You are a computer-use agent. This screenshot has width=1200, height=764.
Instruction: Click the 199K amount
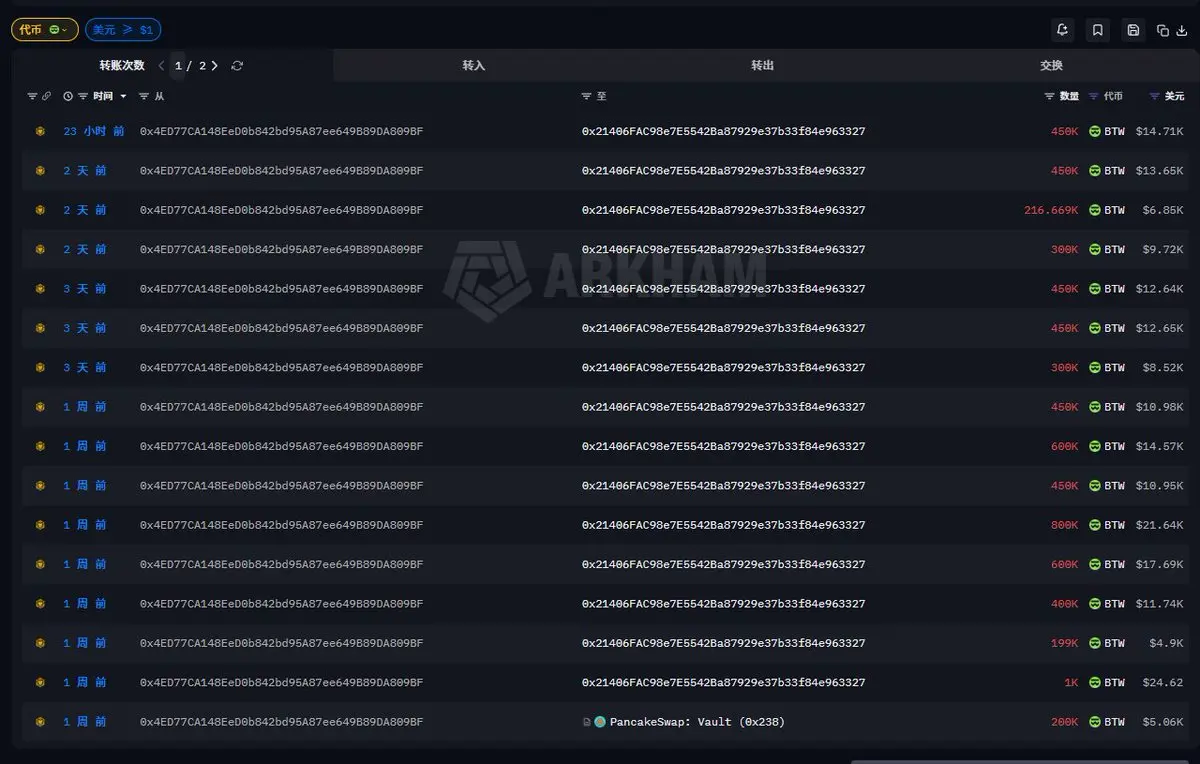point(1064,643)
